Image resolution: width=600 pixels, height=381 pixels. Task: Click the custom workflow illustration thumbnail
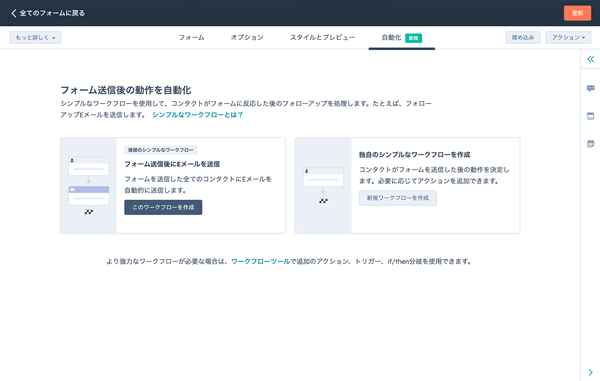click(x=323, y=186)
